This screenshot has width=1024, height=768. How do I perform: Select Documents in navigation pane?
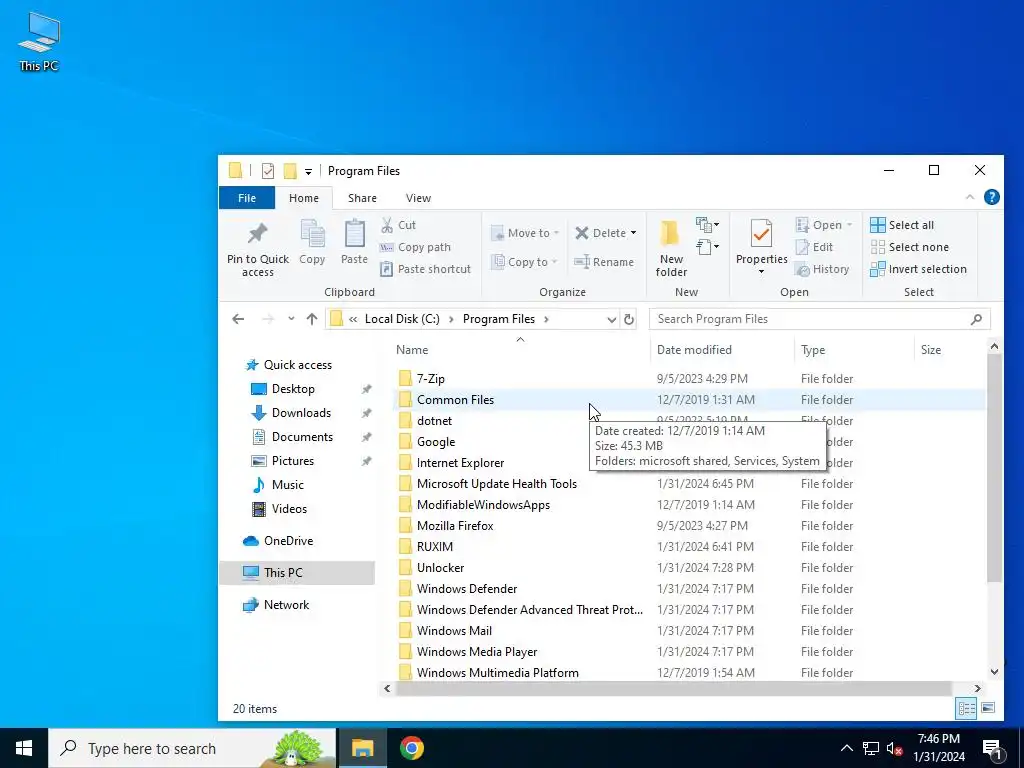(302, 437)
